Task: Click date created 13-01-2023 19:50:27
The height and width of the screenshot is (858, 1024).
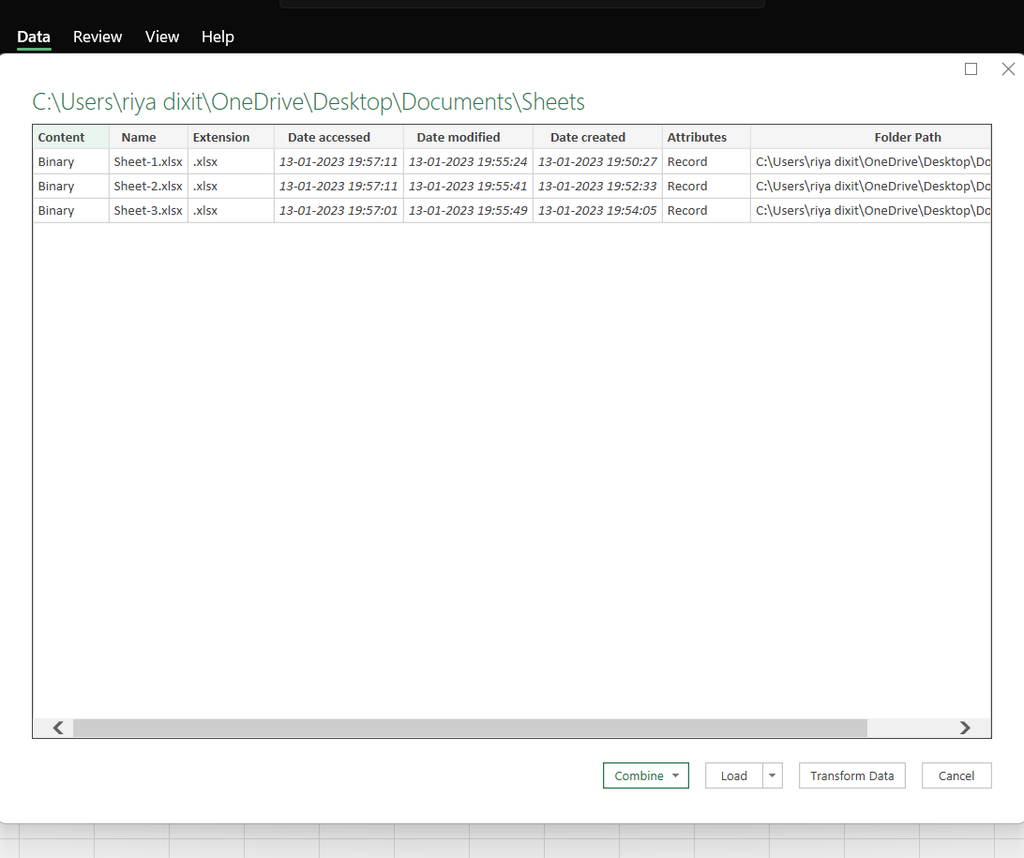Action: pos(598,162)
